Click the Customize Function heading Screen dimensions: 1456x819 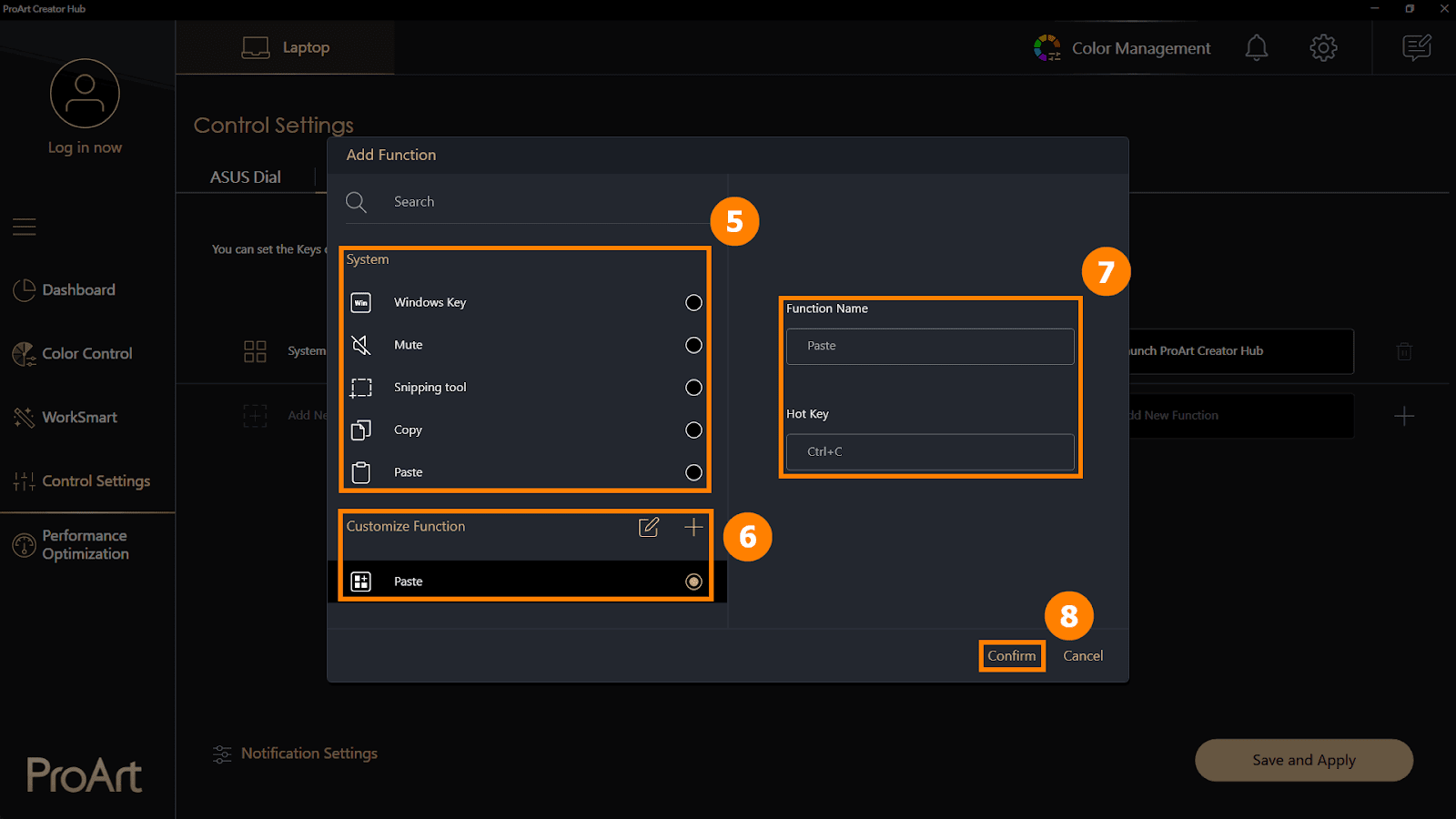coord(406,527)
